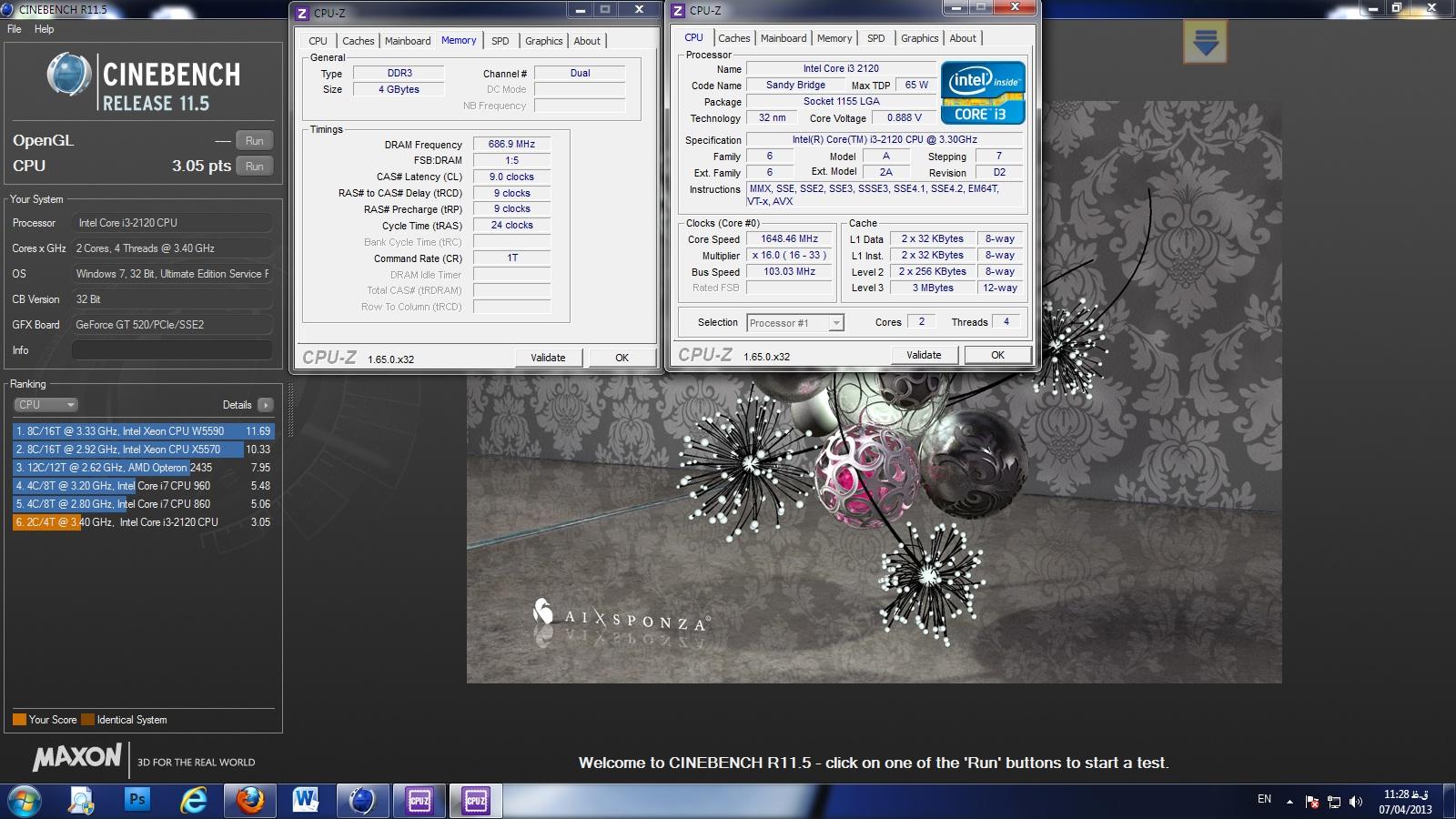Open Photoshop from the taskbar
This screenshot has height=819, width=1456.
[137, 800]
